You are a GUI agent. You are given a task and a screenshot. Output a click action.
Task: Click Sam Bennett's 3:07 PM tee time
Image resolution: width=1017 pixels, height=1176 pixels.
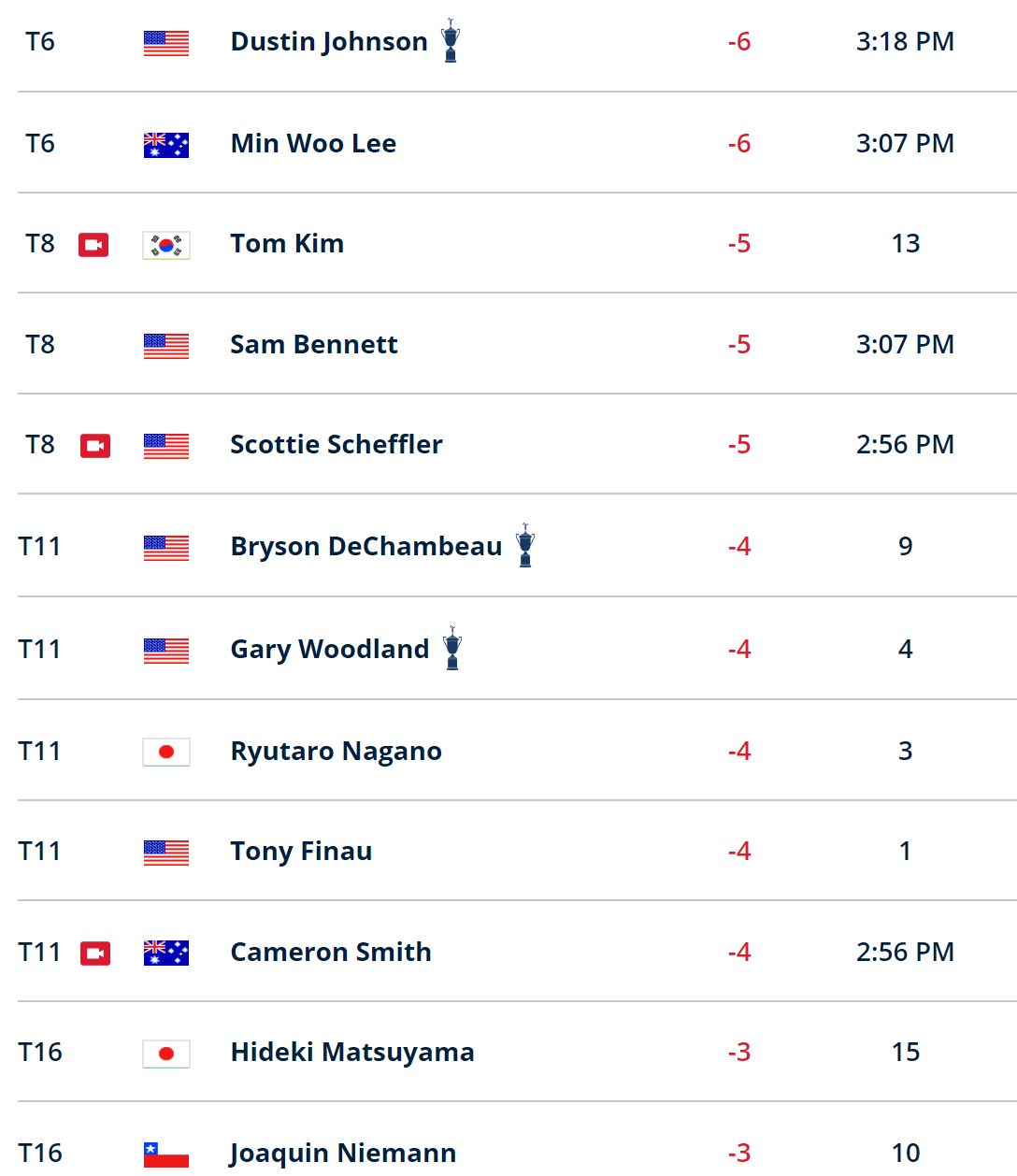tap(905, 344)
